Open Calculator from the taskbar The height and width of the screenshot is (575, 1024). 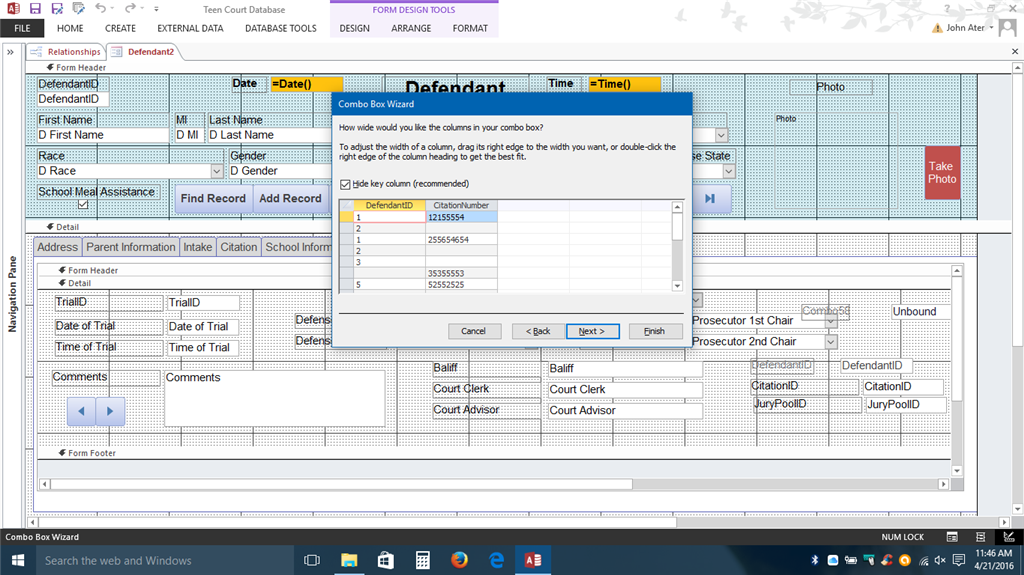[x=423, y=560]
